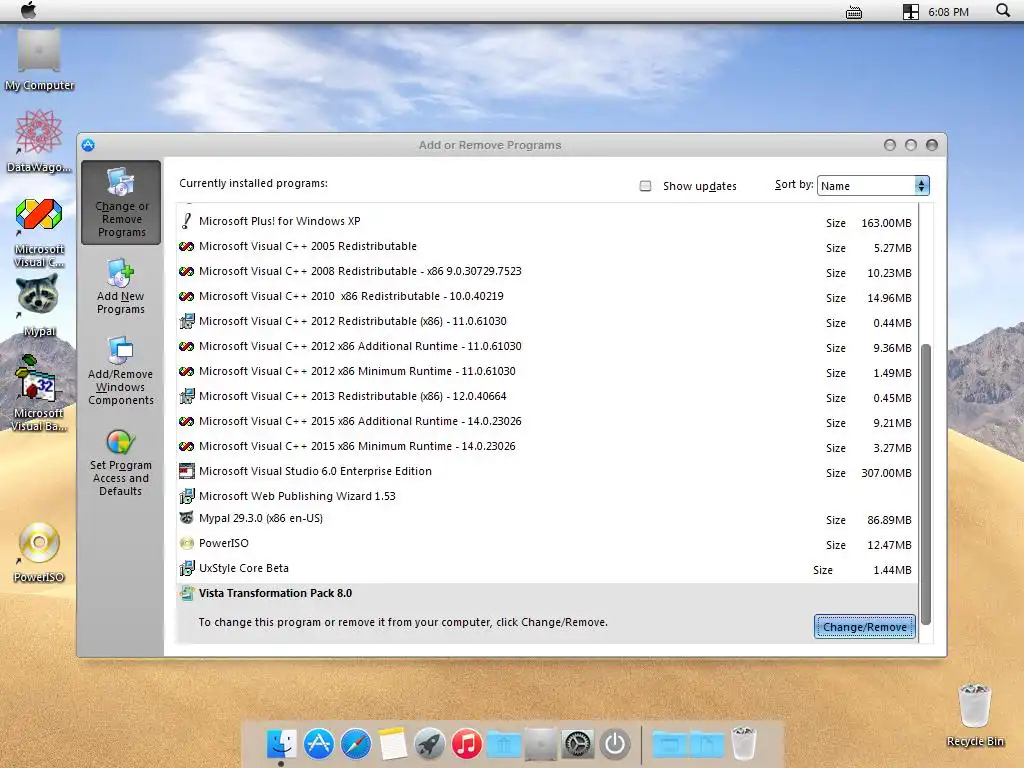Click the grid flag icon beside the clock

pos(910,12)
